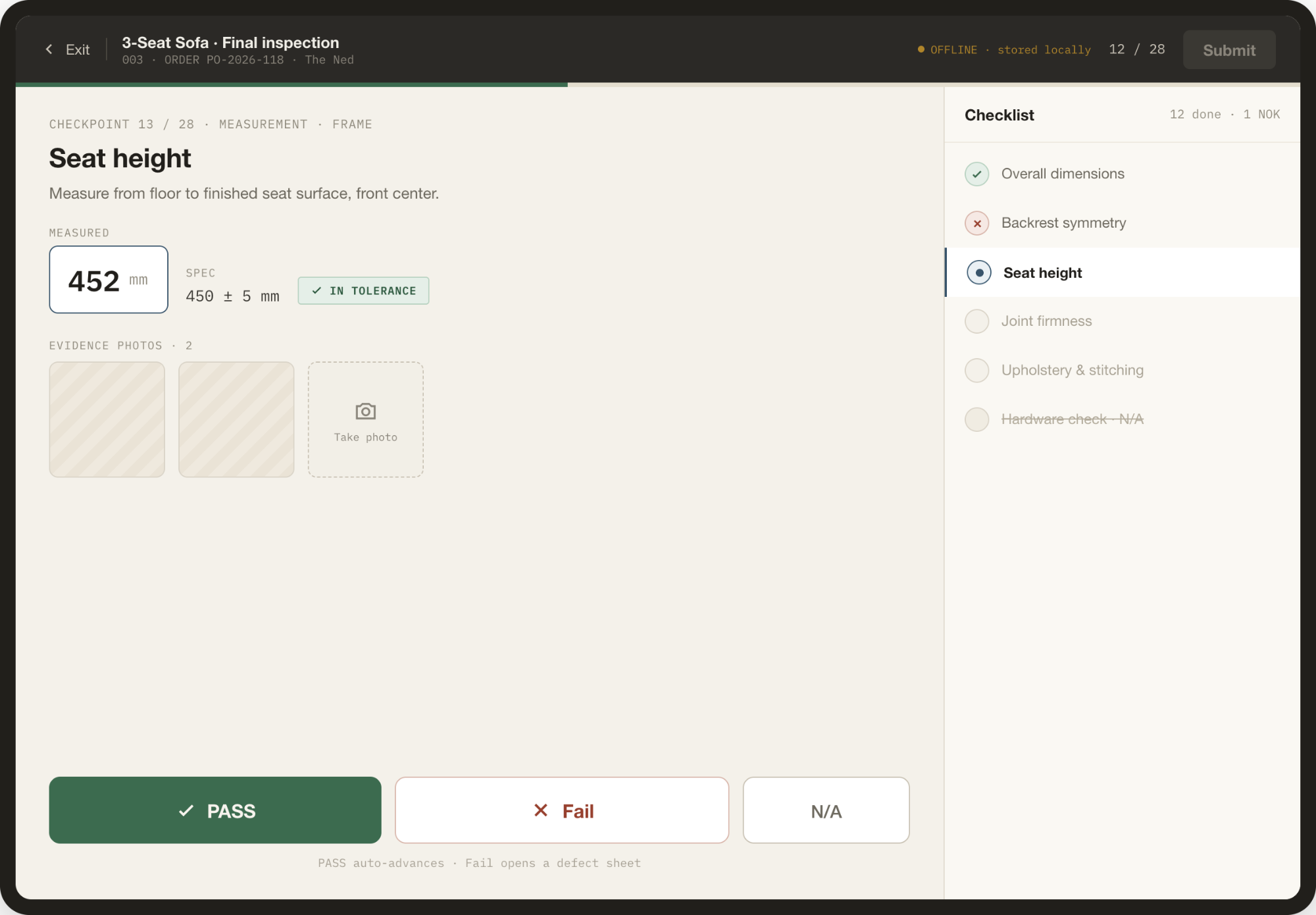
Task: Click the checkmark in the In Tolerance badge
Action: 316,290
